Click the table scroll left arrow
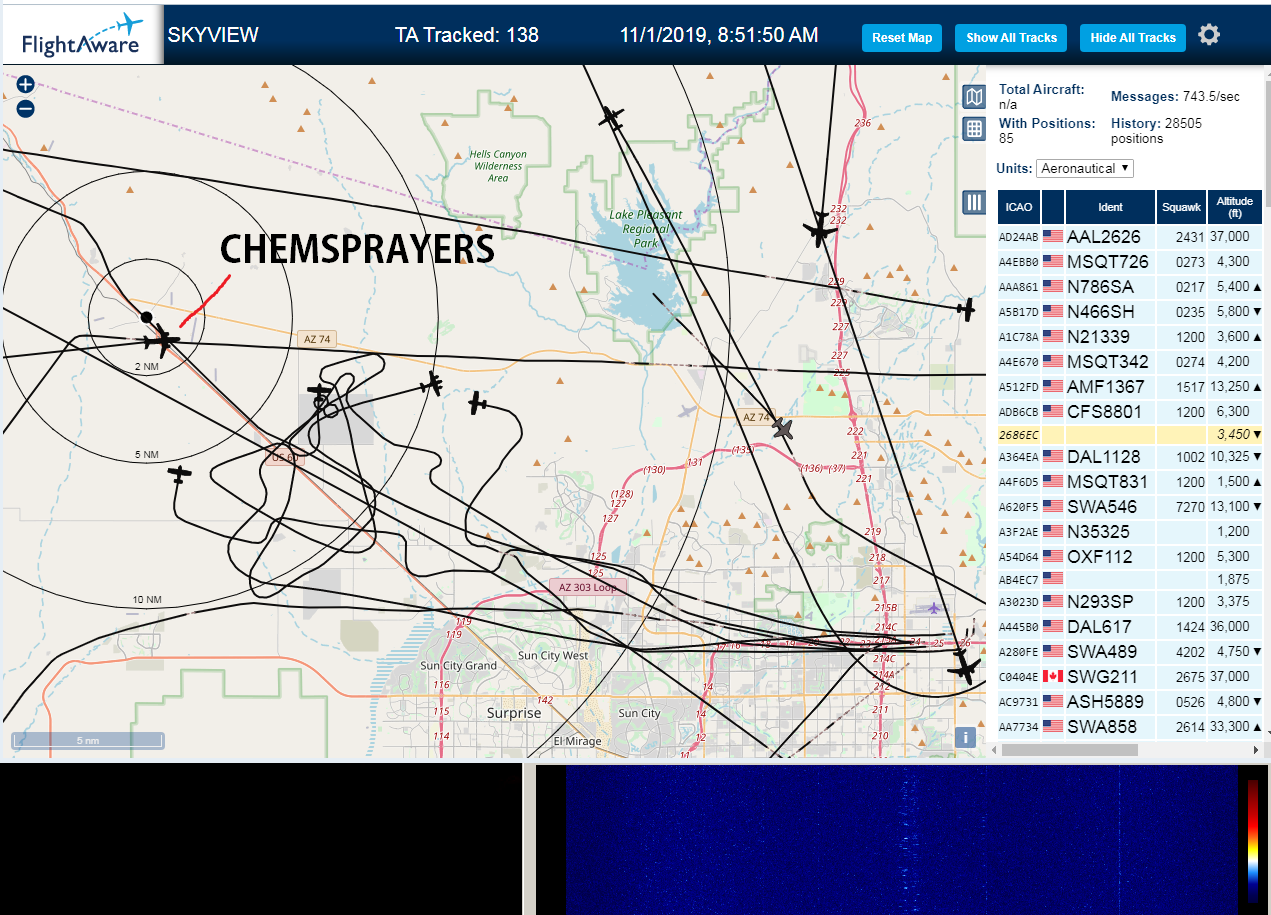 click(x=994, y=749)
